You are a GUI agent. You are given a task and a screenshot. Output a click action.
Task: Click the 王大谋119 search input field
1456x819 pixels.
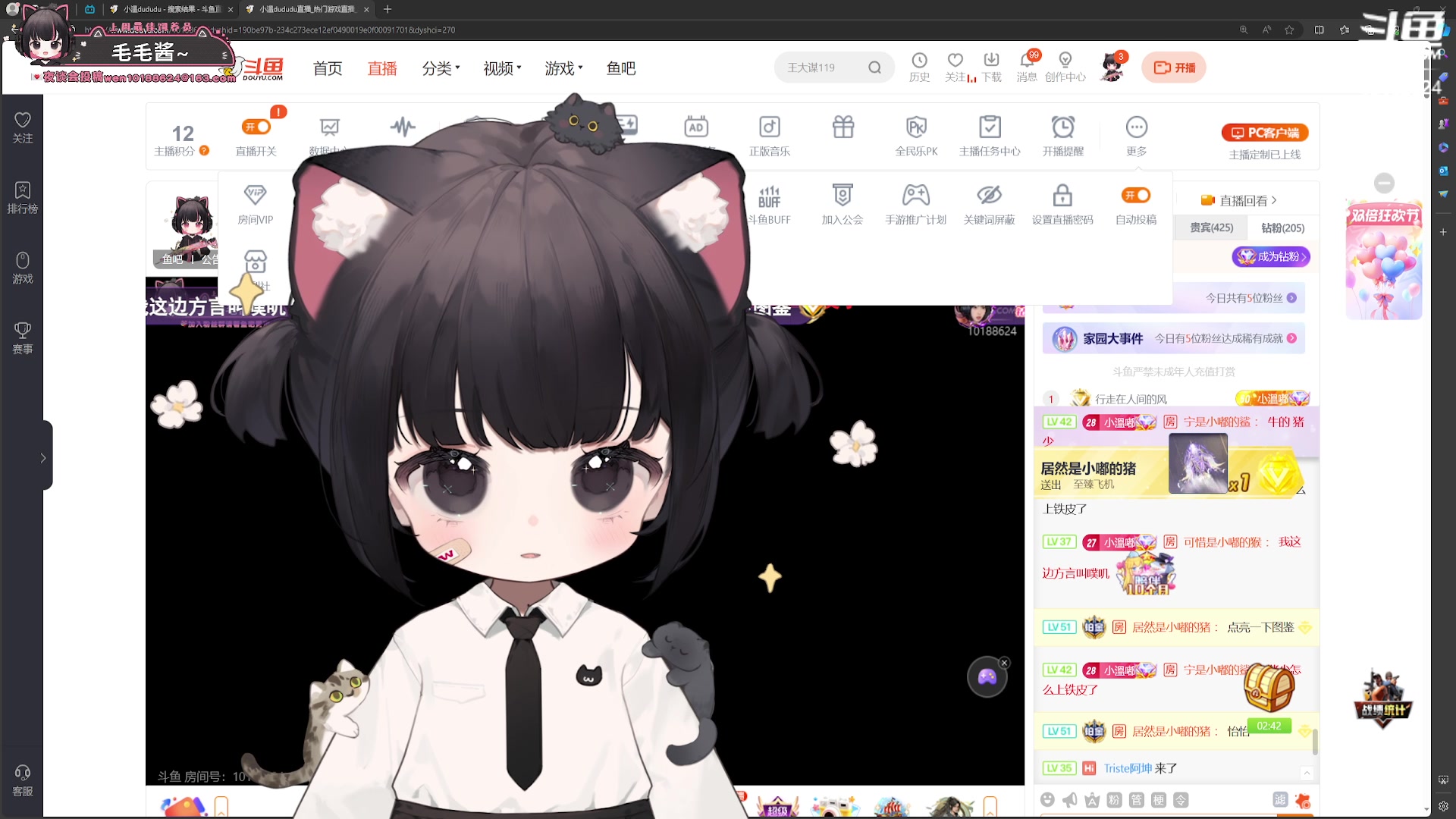tap(823, 67)
